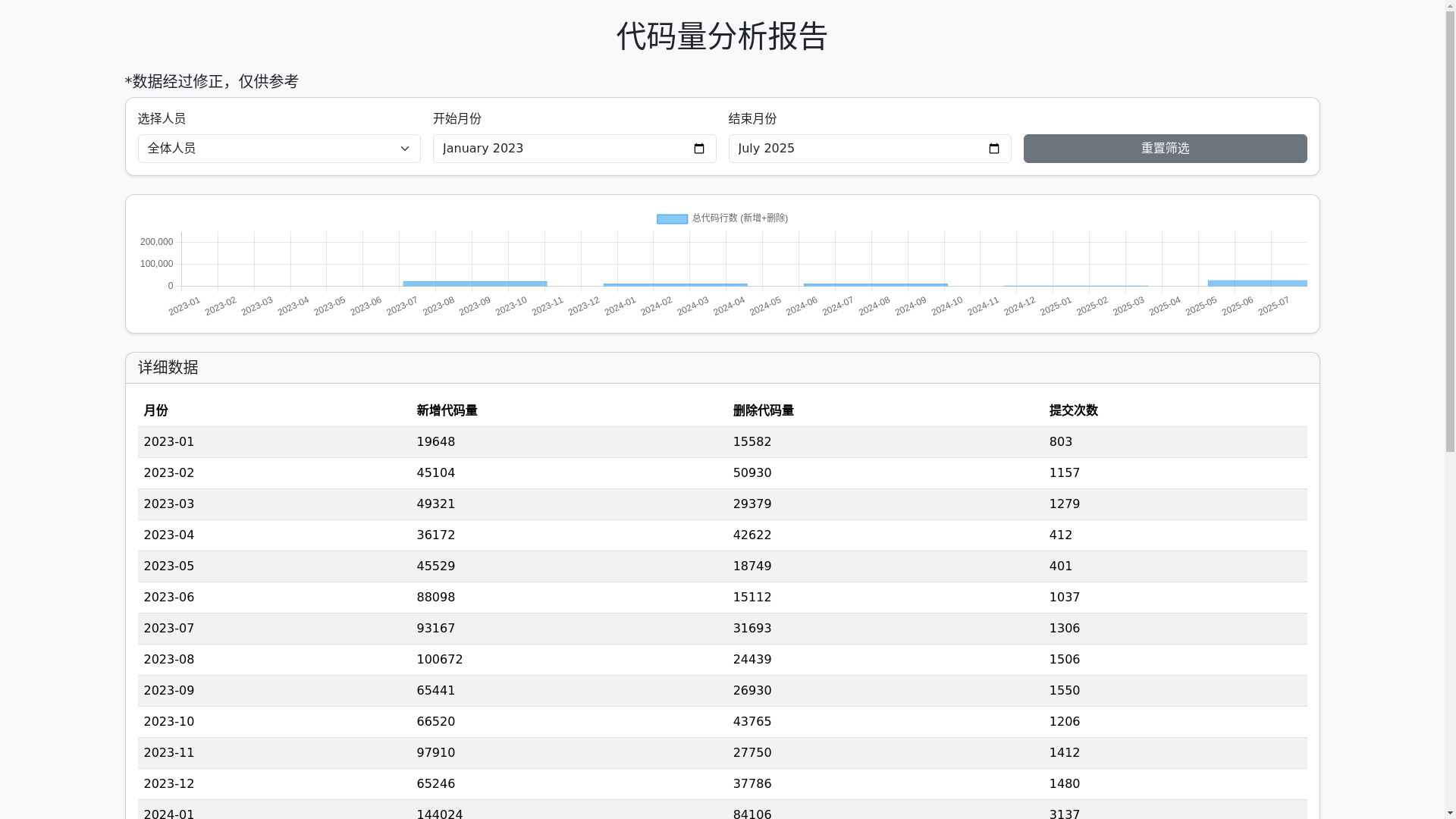Click the deleted code value 42622
The image size is (1456, 819).
pos(752,535)
